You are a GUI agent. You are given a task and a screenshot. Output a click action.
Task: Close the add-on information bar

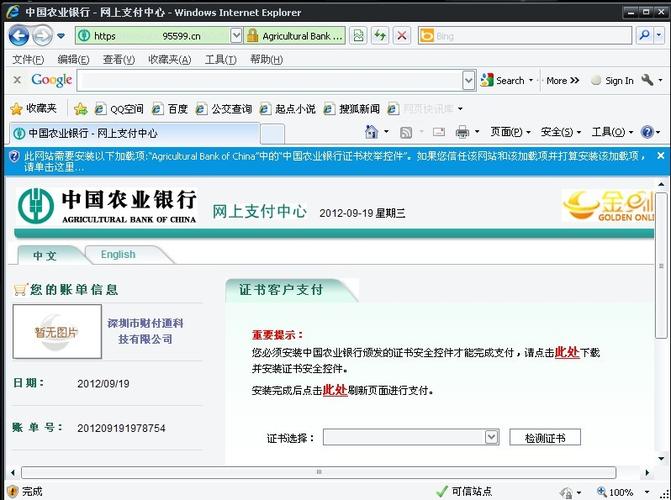point(661,156)
